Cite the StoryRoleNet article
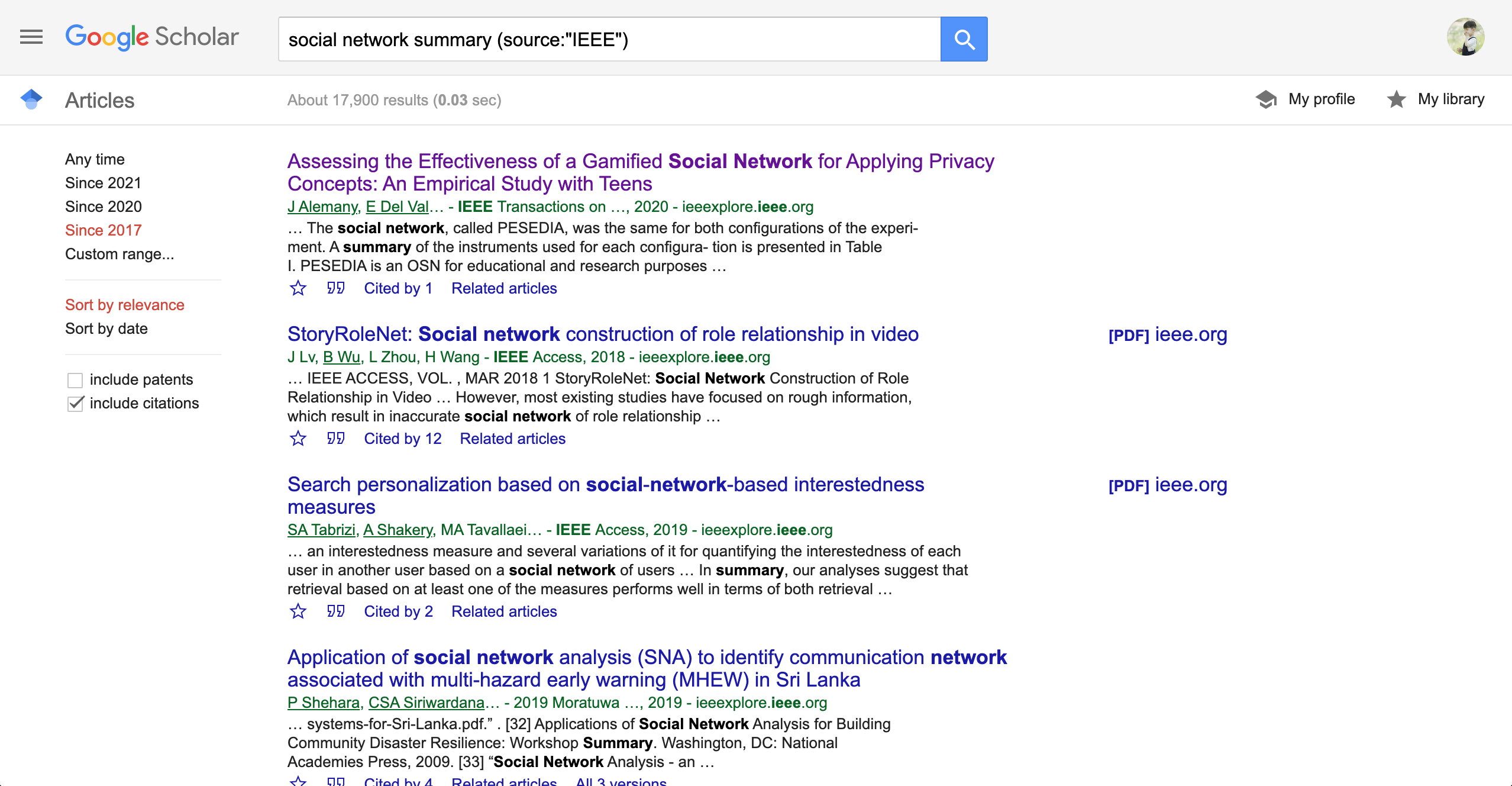 (x=336, y=439)
